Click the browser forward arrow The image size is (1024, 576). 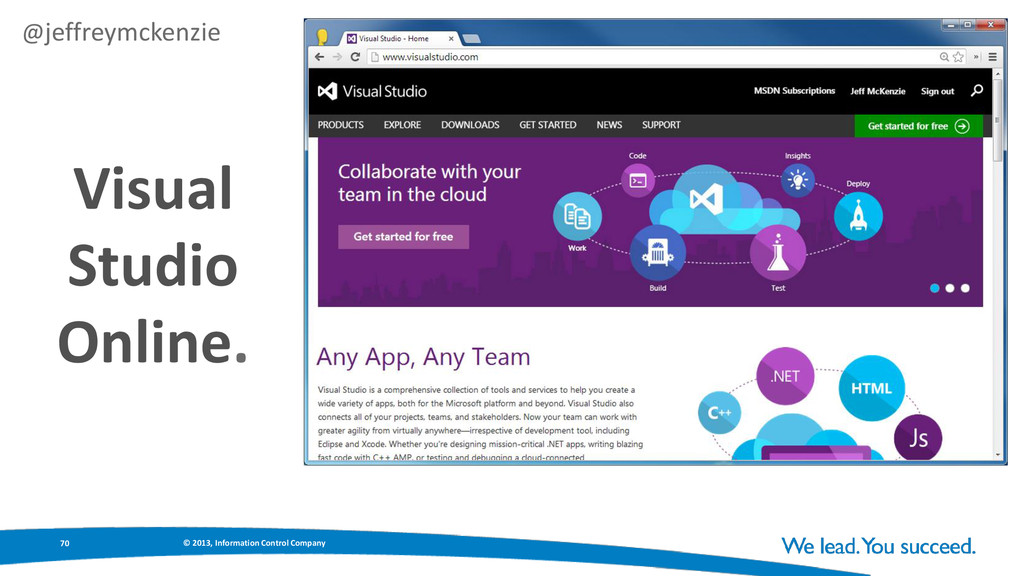[337, 57]
